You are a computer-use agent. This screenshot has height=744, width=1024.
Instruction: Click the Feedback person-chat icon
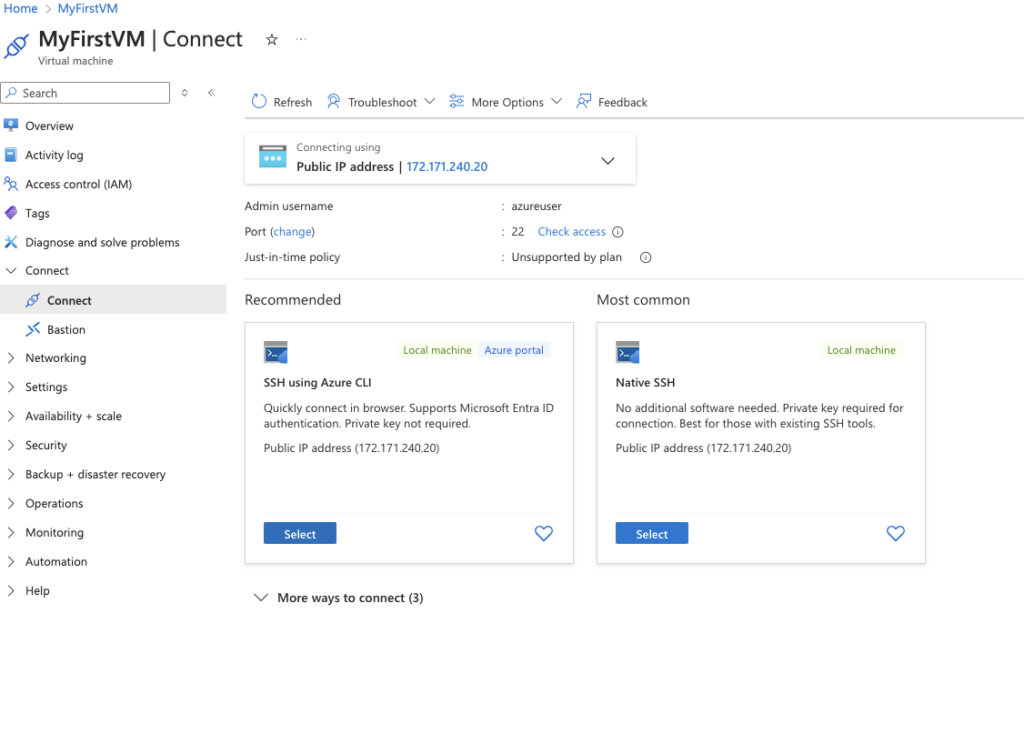point(583,101)
